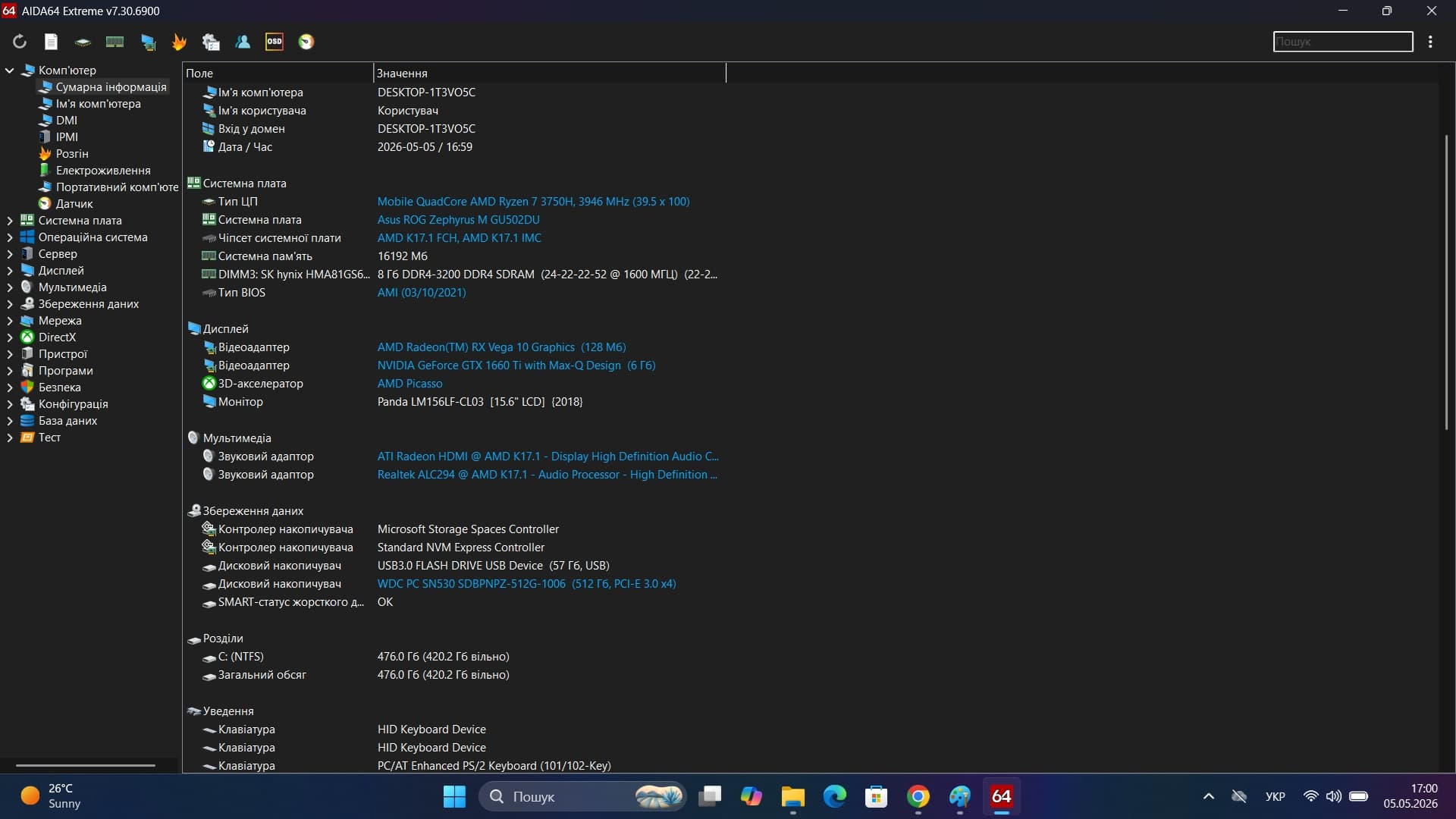Open the AMD Ryzen 7 3750H link
The width and height of the screenshot is (1456, 819).
click(533, 202)
